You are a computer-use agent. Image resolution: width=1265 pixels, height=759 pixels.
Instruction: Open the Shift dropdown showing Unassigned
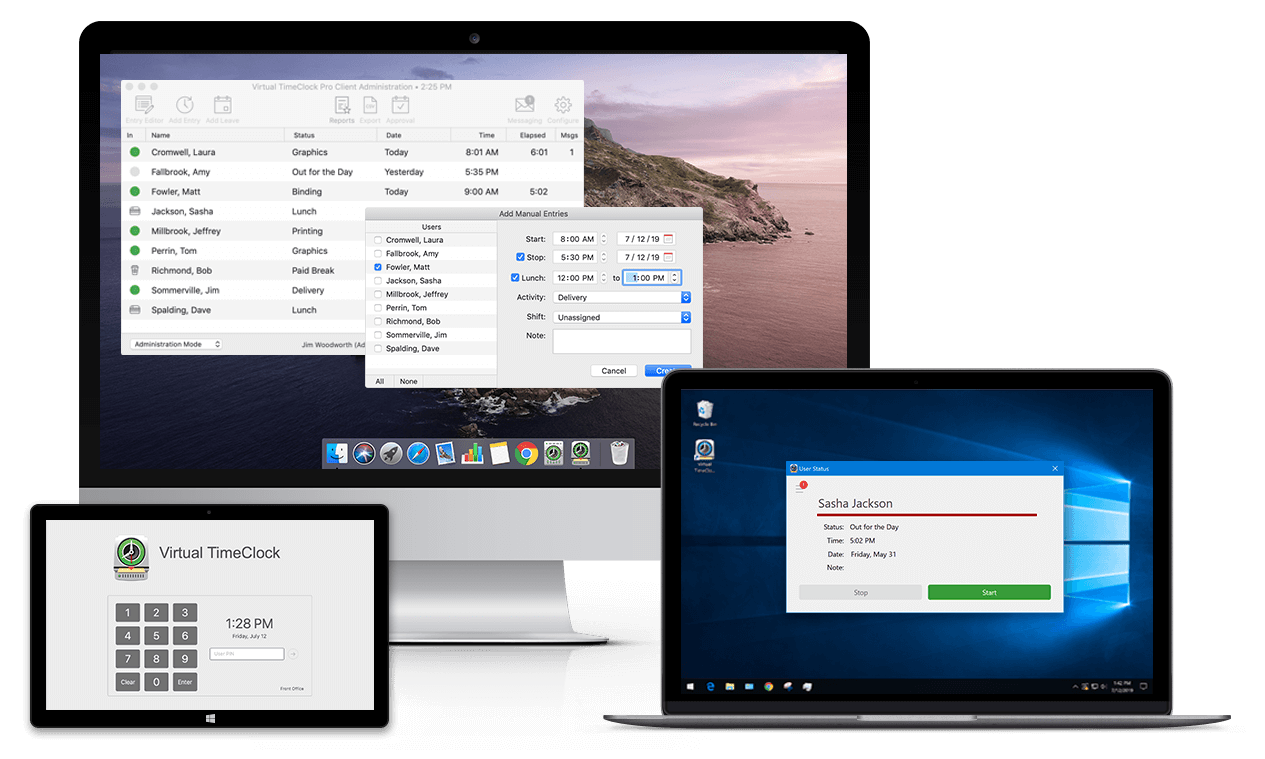[622, 317]
